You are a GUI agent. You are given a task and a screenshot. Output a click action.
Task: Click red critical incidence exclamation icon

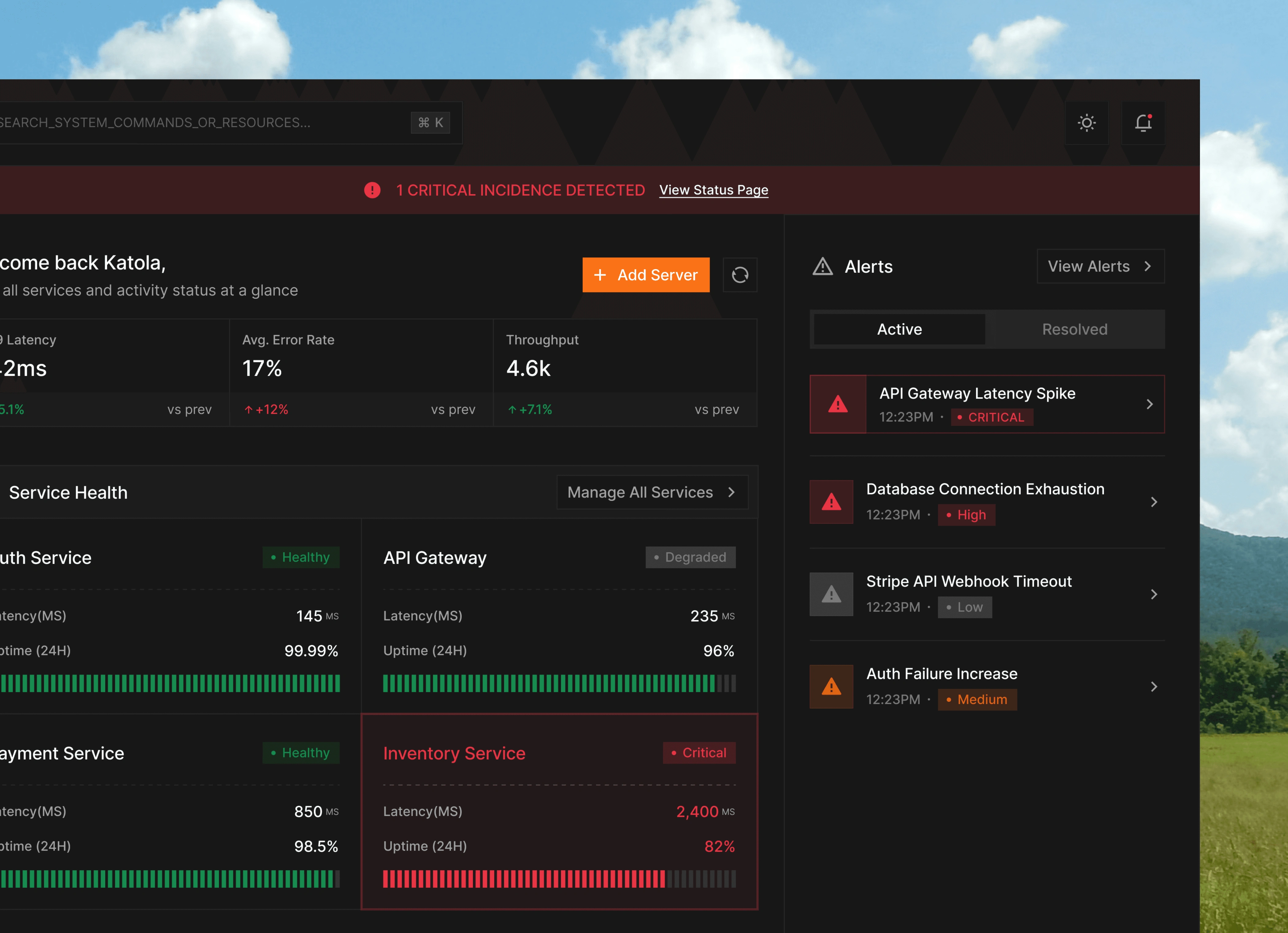(x=372, y=190)
